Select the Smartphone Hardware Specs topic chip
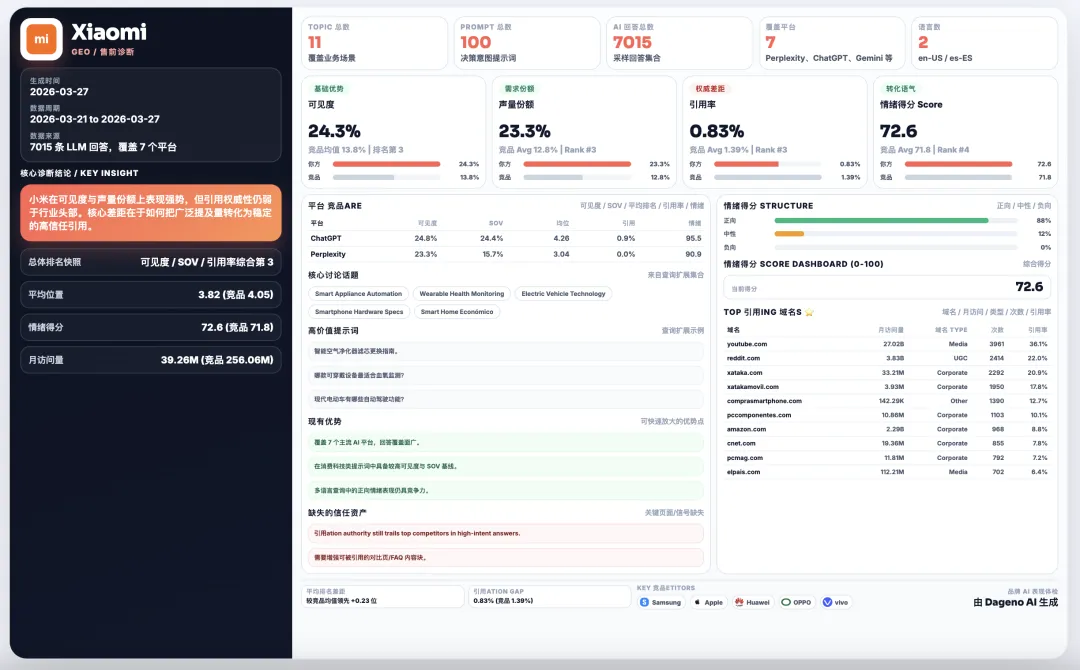This screenshot has height=670, width=1080. pyautogui.click(x=359, y=312)
